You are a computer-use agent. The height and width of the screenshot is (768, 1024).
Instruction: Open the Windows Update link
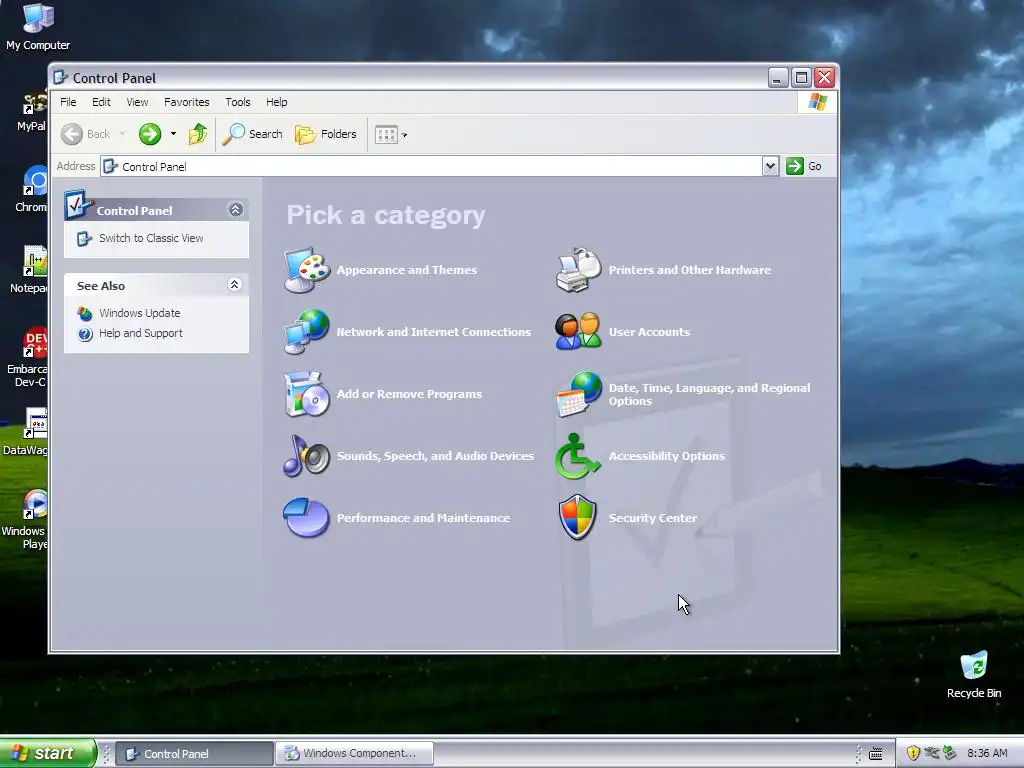tap(140, 313)
